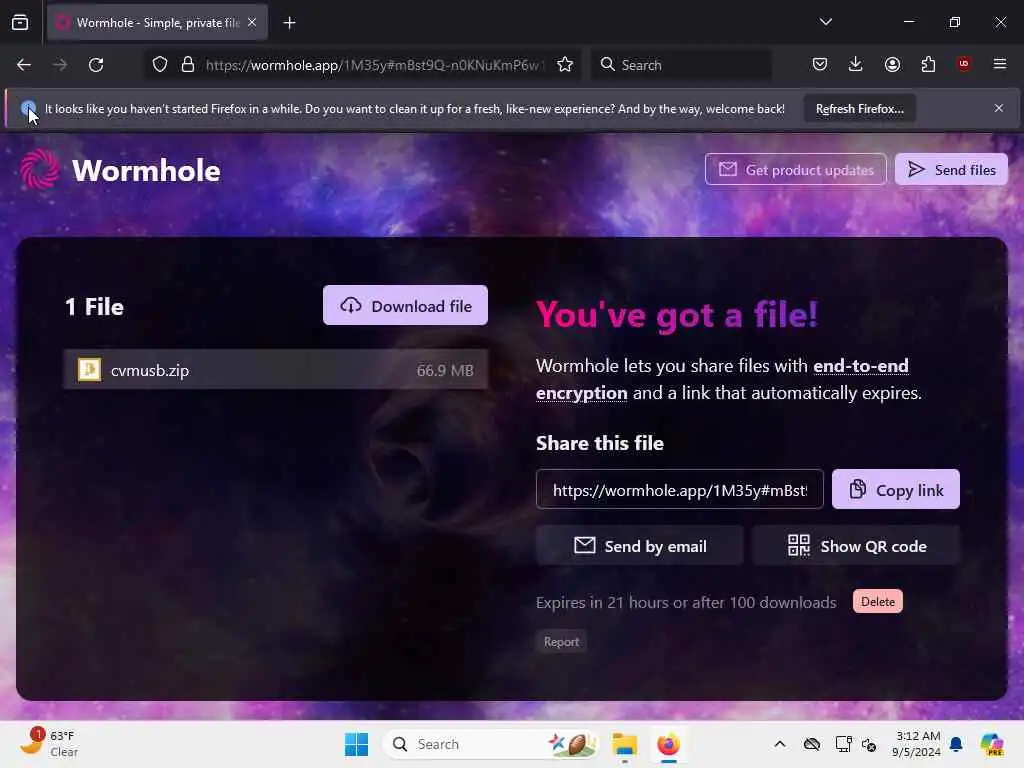Click Firefox icon in taskbar
Viewport: 1024px width, 768px height.
pos(668,744)
